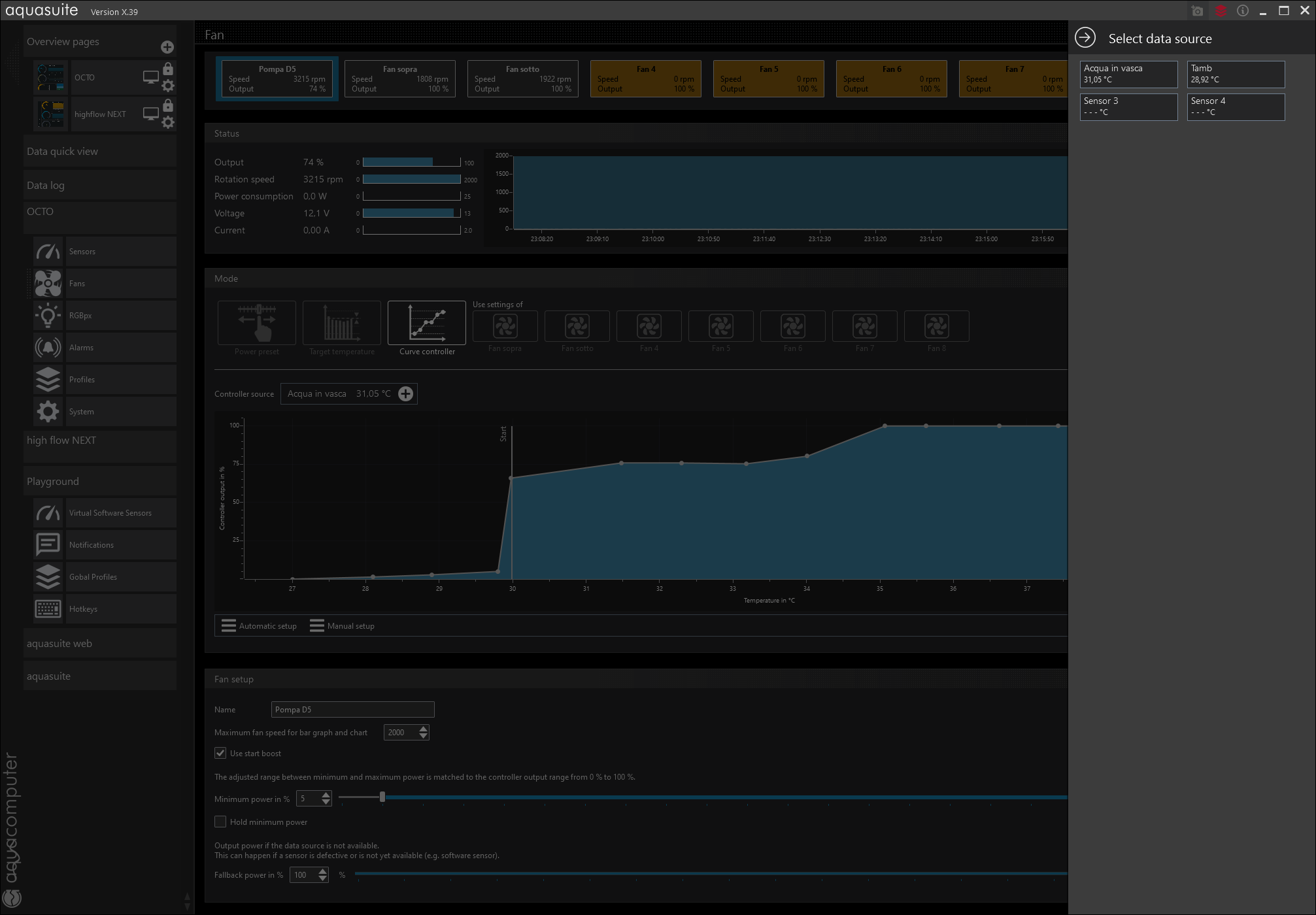Screen dimensions: 1316x915
Task: Click the screenshot camera icon in title bar
Action: [1198, 11]
